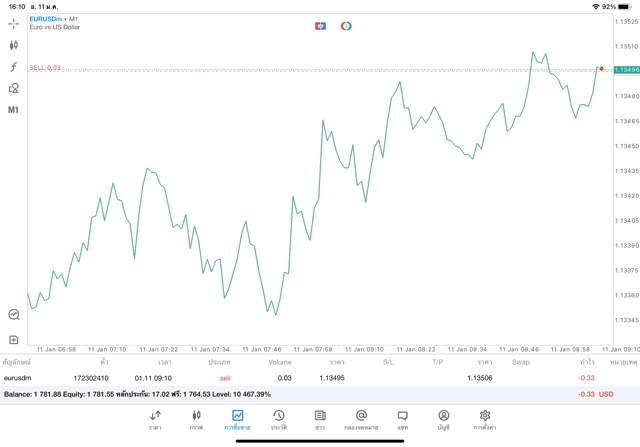Screen dimensions: 640x447
Task: Sort by the สัญลักษณ์ symbol column header
Action: [17, 362]
